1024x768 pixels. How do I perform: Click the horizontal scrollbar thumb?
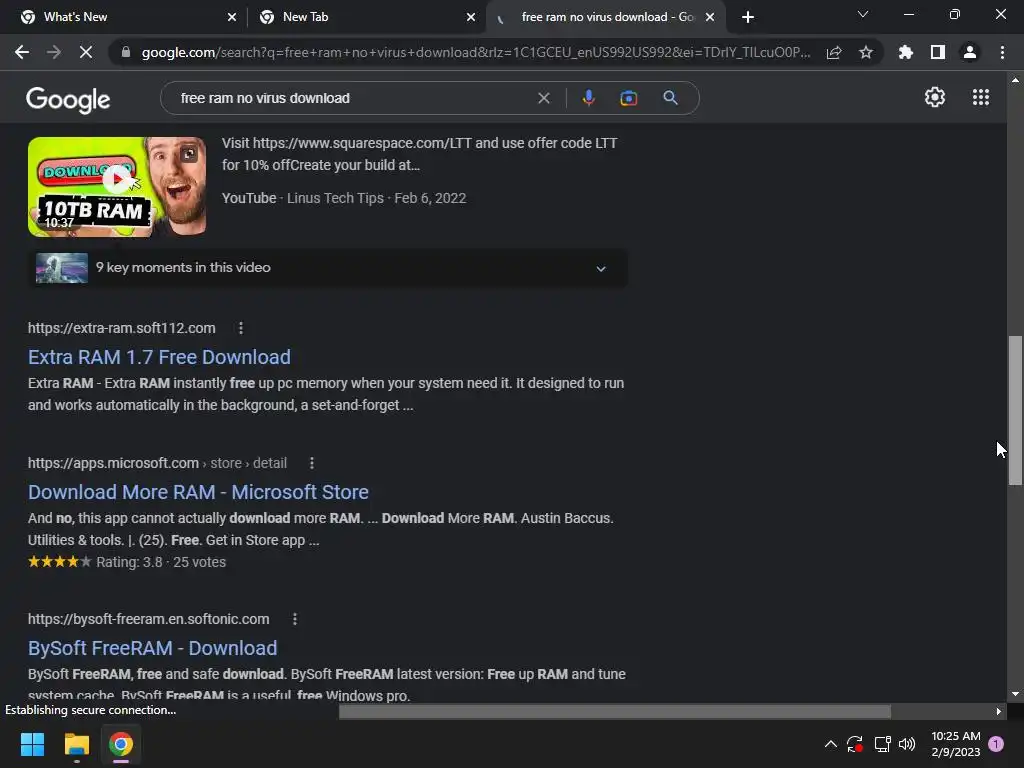615,711
